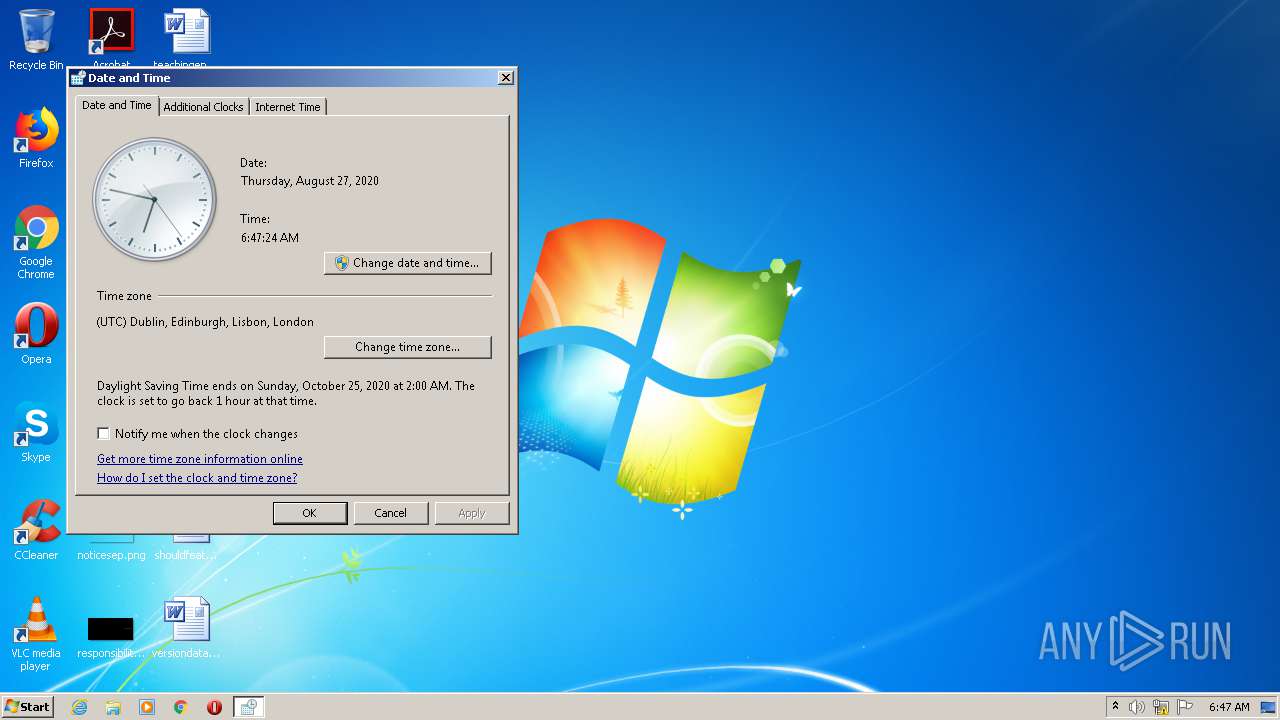1280x720 pixels.
Task: Open Action Center flag icon
Action: (x=1185, y=707)
